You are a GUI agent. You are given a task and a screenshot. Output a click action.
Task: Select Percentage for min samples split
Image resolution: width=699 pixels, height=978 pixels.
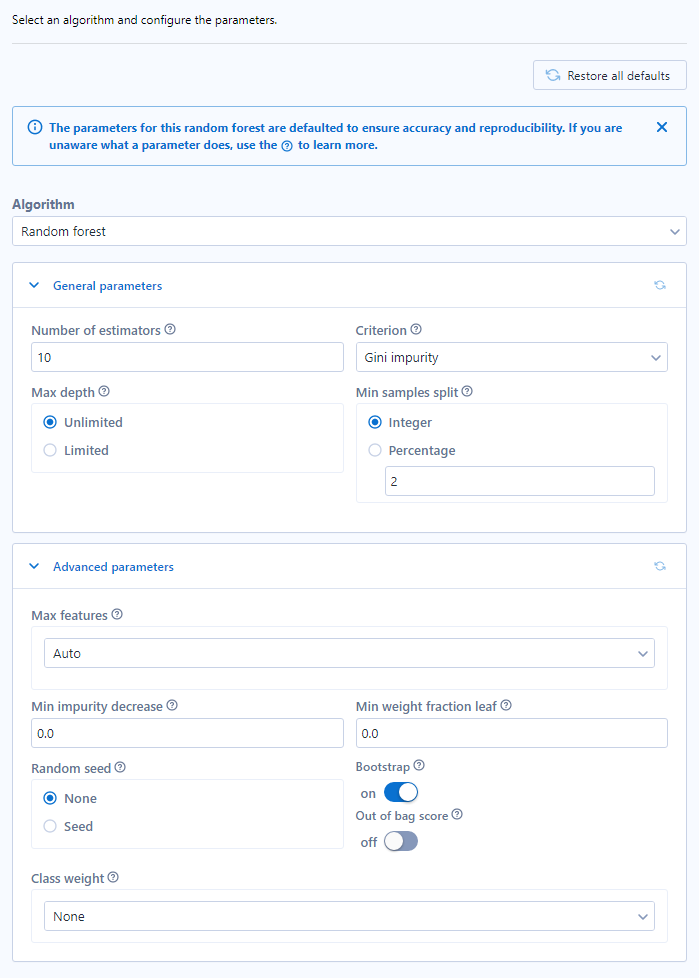pyautogui.click(x=375, y=450)
